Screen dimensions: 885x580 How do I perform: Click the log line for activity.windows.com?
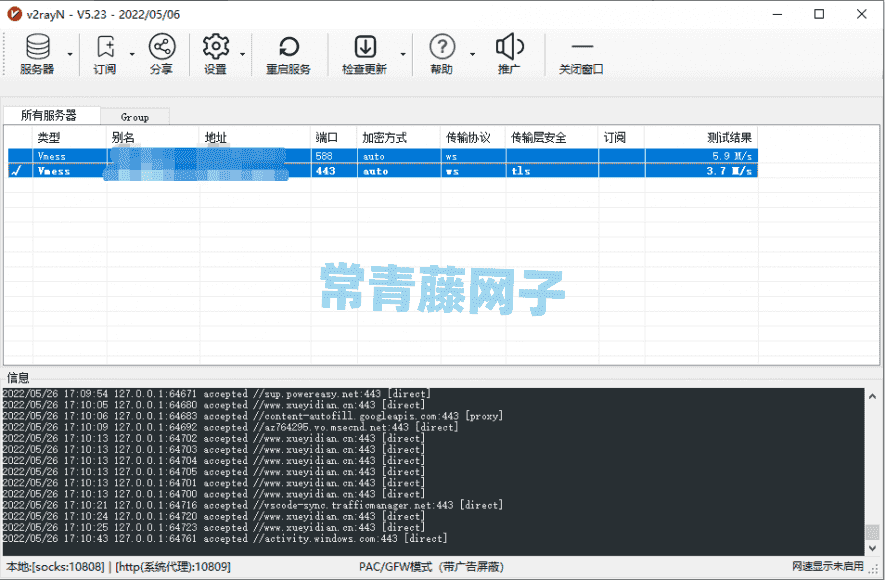pyautogui.click(x=225, y=538)
